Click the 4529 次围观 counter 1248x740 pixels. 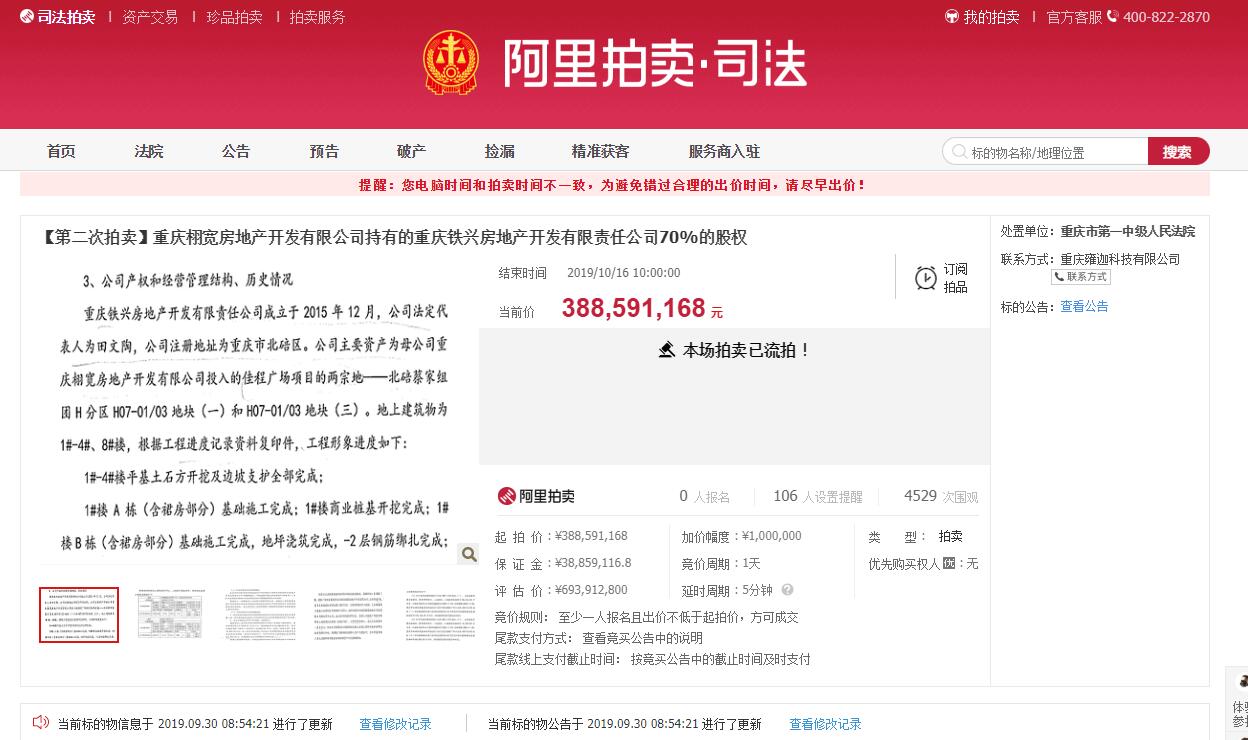point(941,496)
